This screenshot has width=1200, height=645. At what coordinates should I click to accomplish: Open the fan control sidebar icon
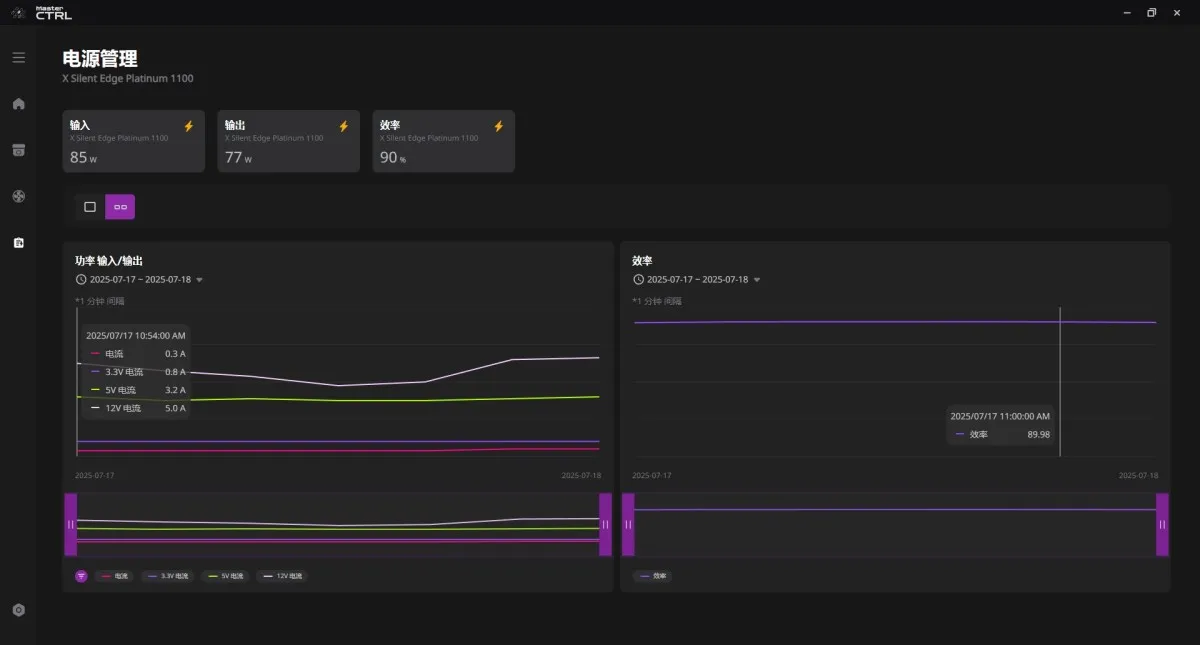pyautogui.click(x=18, y=196)
